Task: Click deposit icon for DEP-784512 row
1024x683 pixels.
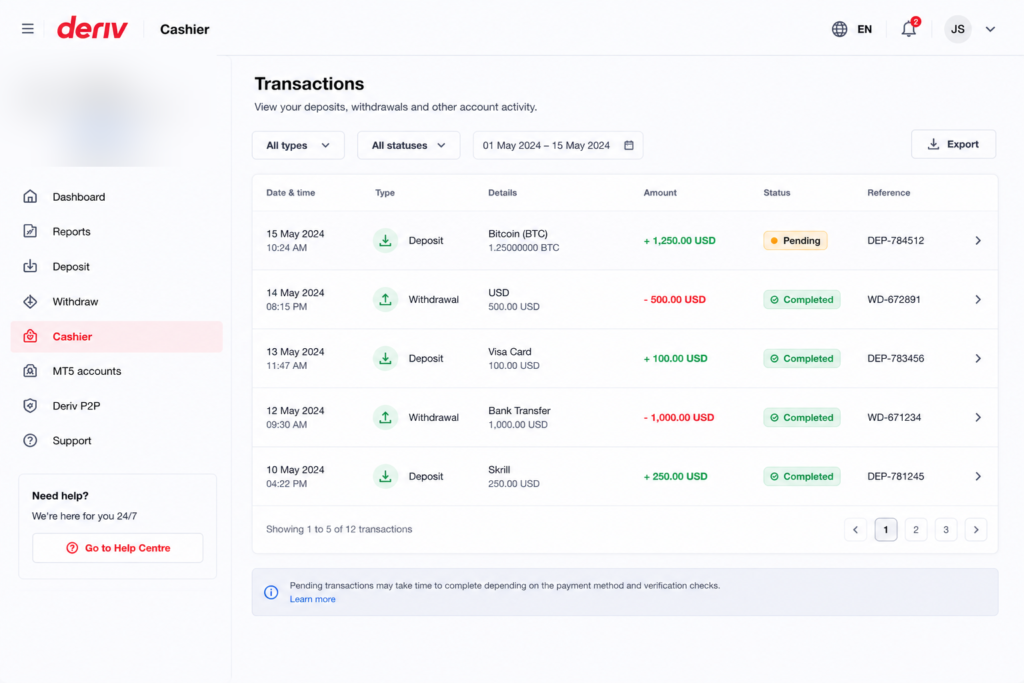Action: (x=385, y=240)
